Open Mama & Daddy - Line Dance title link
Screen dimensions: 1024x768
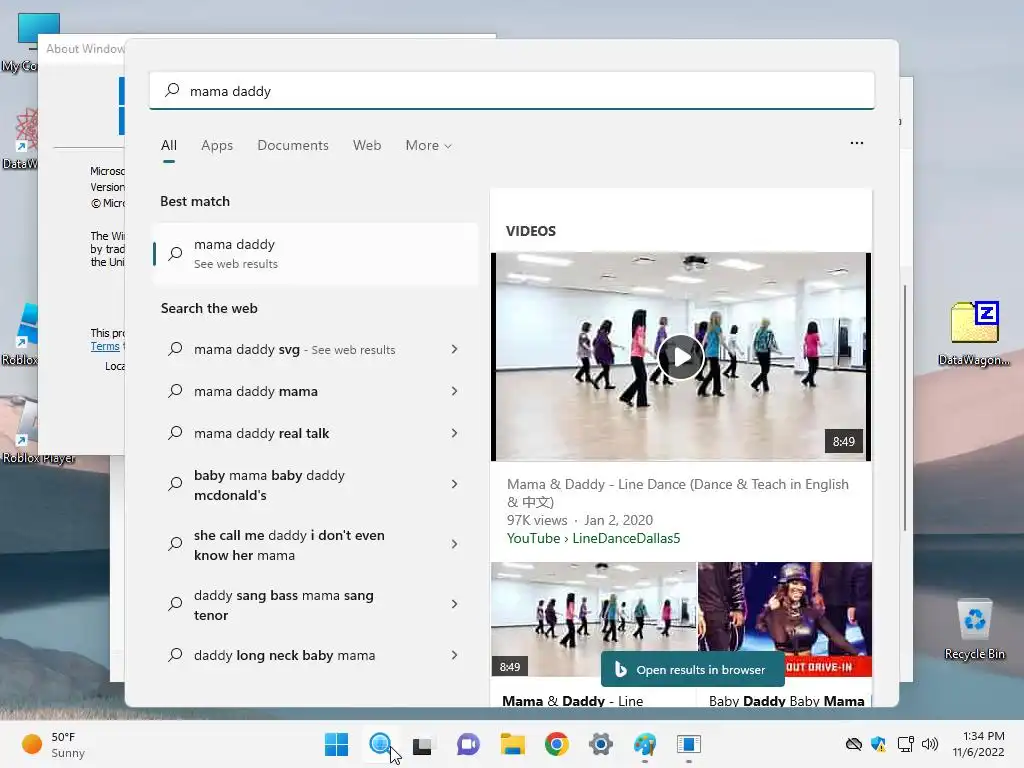tap(678, 493)
